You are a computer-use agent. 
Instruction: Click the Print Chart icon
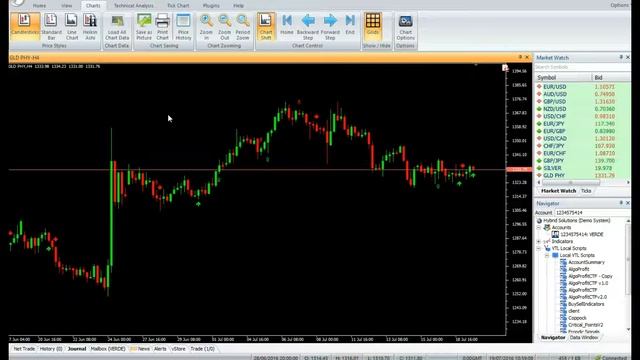pos(162,26)
